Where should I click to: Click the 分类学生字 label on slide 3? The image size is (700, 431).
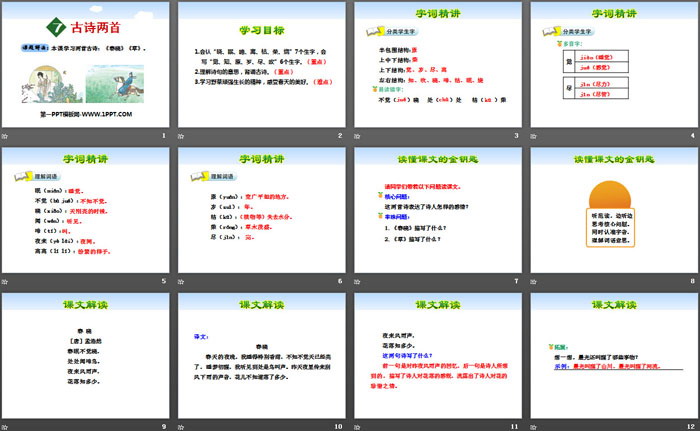[x=399, y=34]
